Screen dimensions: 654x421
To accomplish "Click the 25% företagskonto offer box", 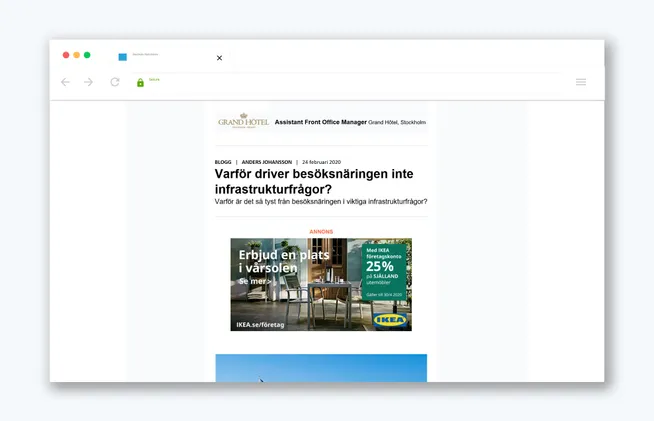I will point(384,272).
